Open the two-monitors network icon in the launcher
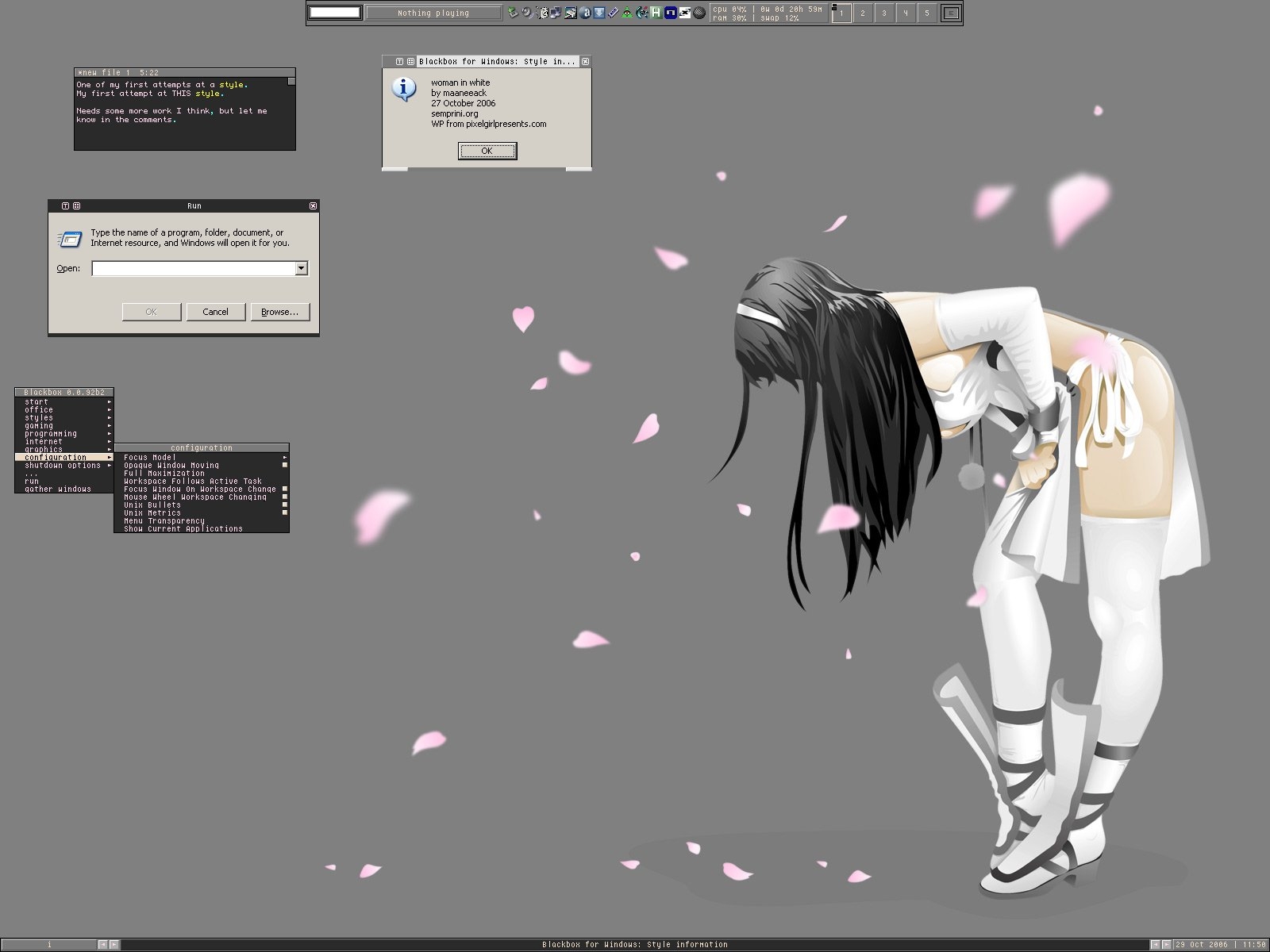1270x952 pixels. 555,13
